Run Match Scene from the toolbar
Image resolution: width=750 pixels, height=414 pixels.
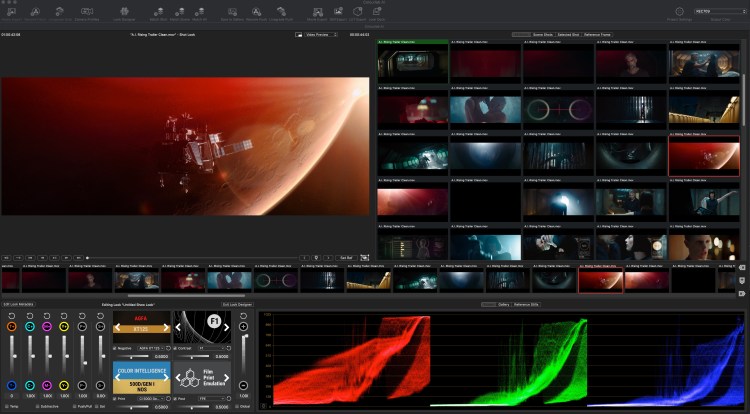tap(179, 11)
